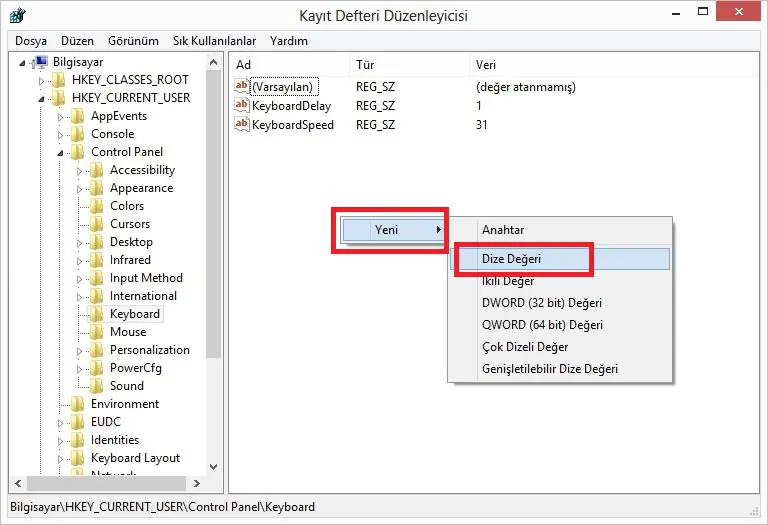The width and height of the screenshot is (768, 525).
Task: Click the EUDC folder icon
Action: click(x=78, y=422)
